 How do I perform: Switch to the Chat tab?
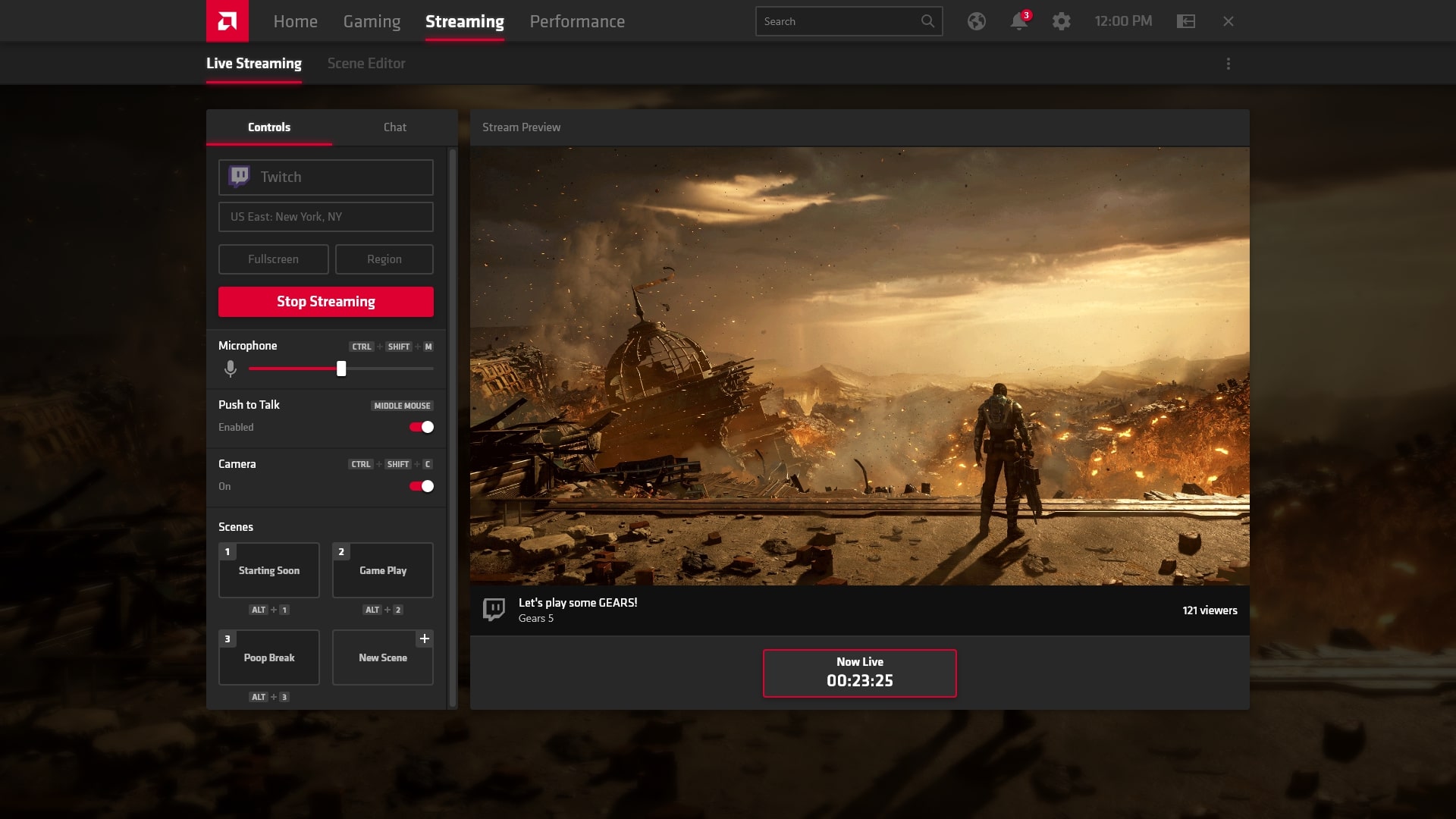pyautogui.click(x=394, y=126)
